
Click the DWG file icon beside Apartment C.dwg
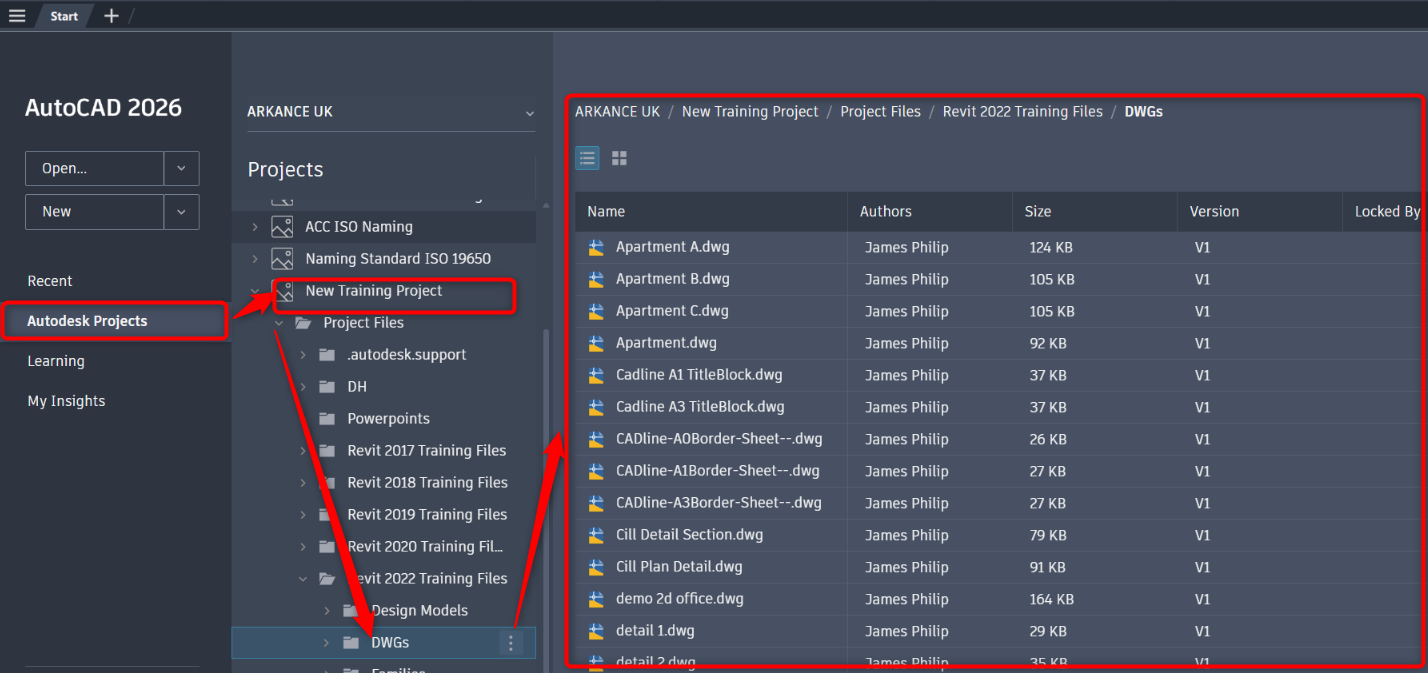coord(597,311)
